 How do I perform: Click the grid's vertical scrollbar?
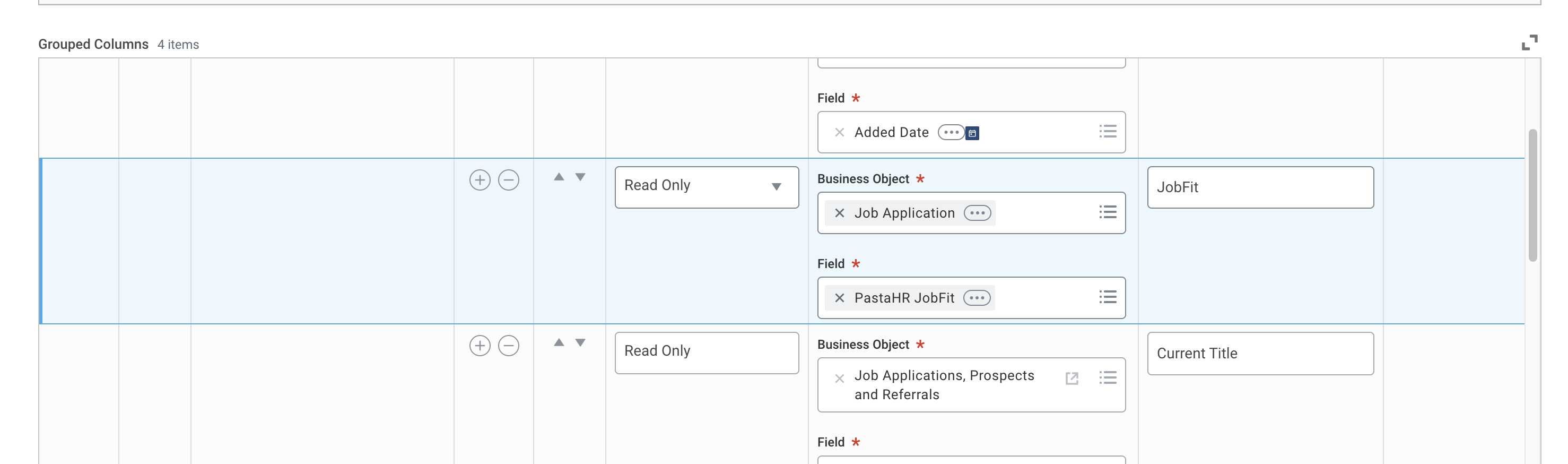pyautogui.click(x=1532, y=195)
